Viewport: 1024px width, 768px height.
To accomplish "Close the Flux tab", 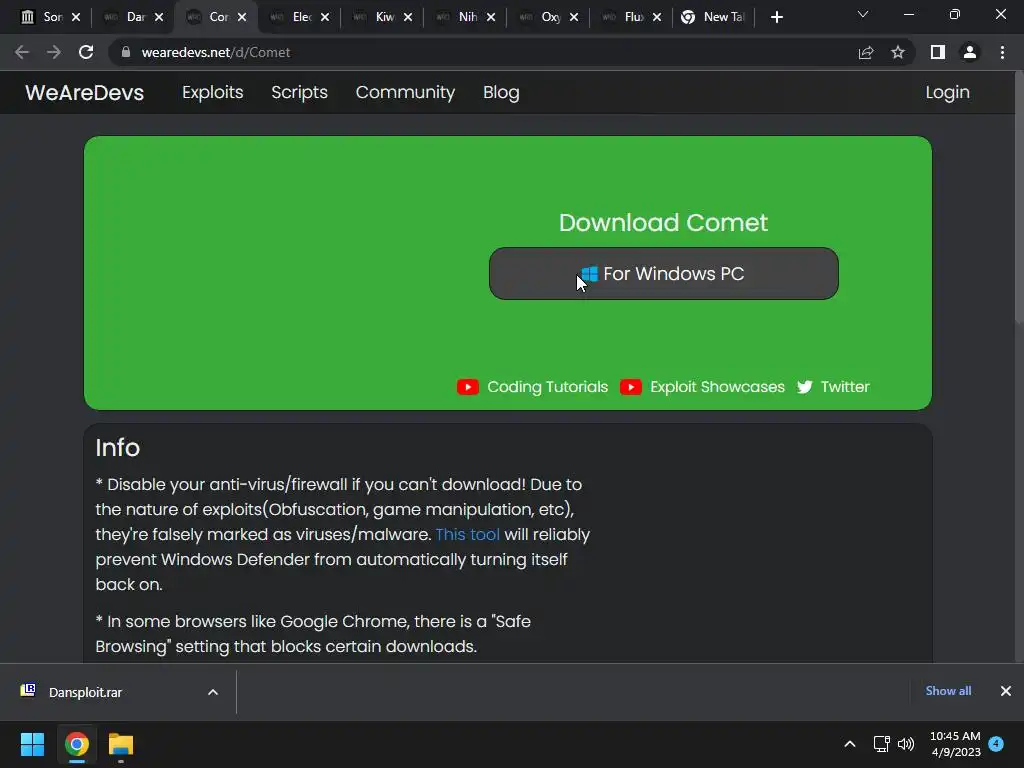I will click(657, 17).
